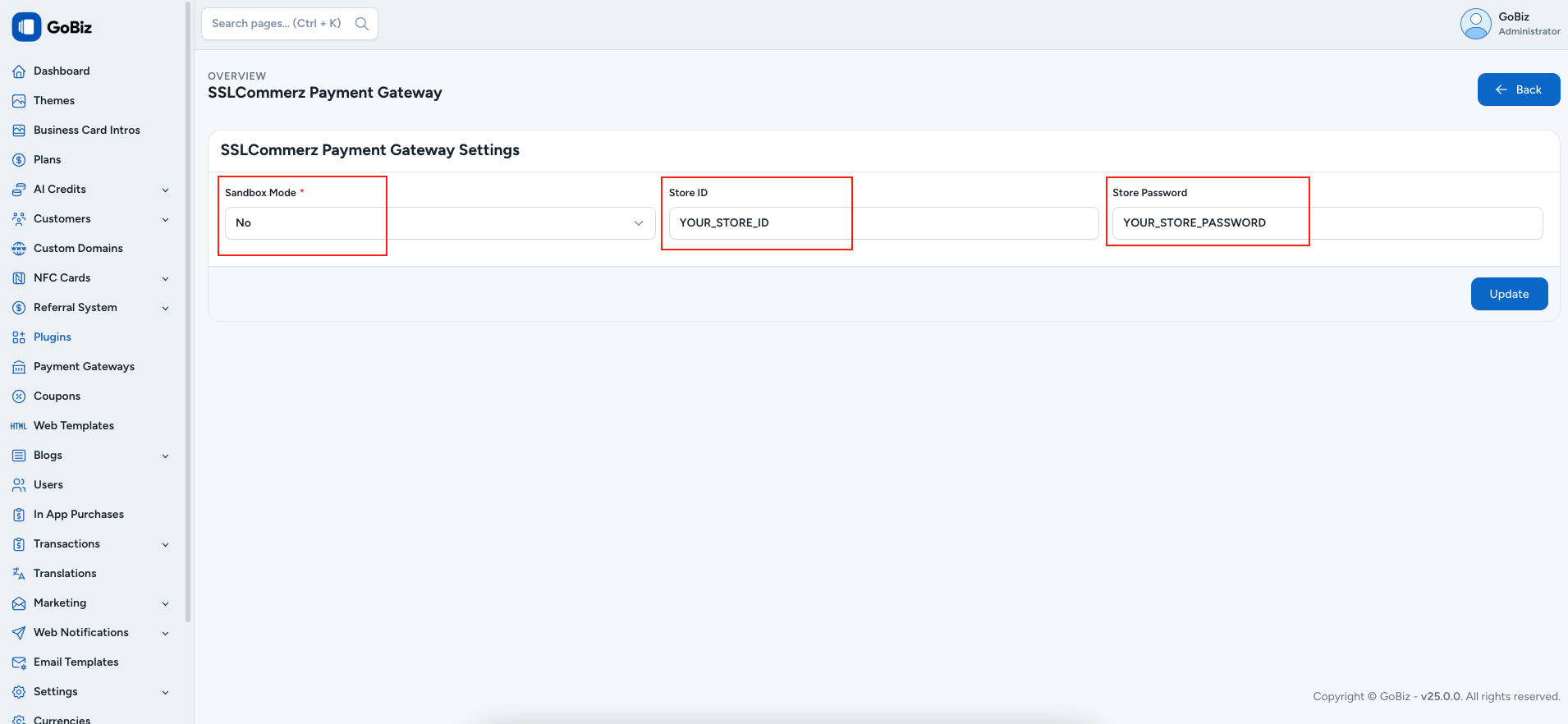
Task: Click the Payment Gateways bank icon
Action: [x=19, y=367]
